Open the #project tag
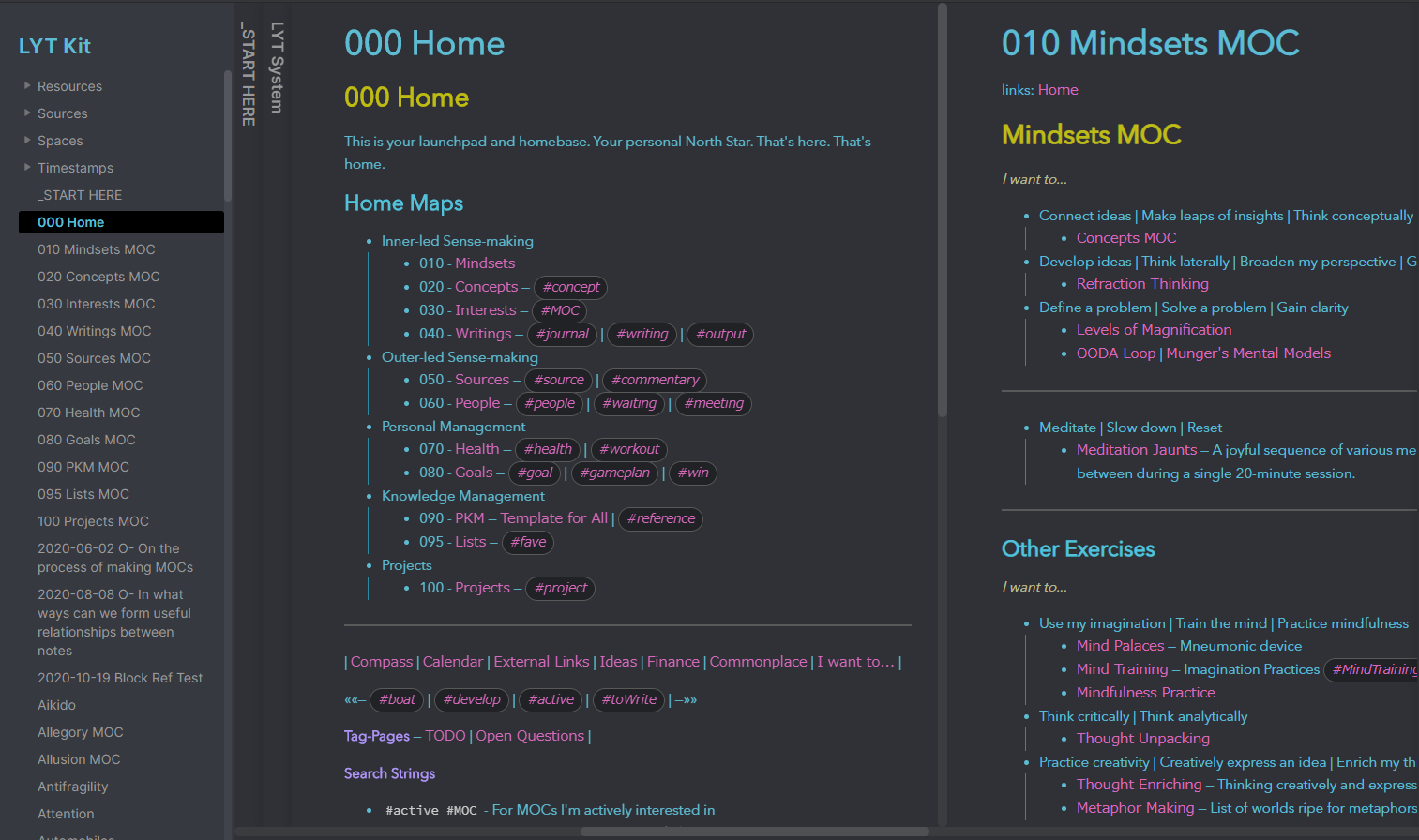 (x=561, y=589)
